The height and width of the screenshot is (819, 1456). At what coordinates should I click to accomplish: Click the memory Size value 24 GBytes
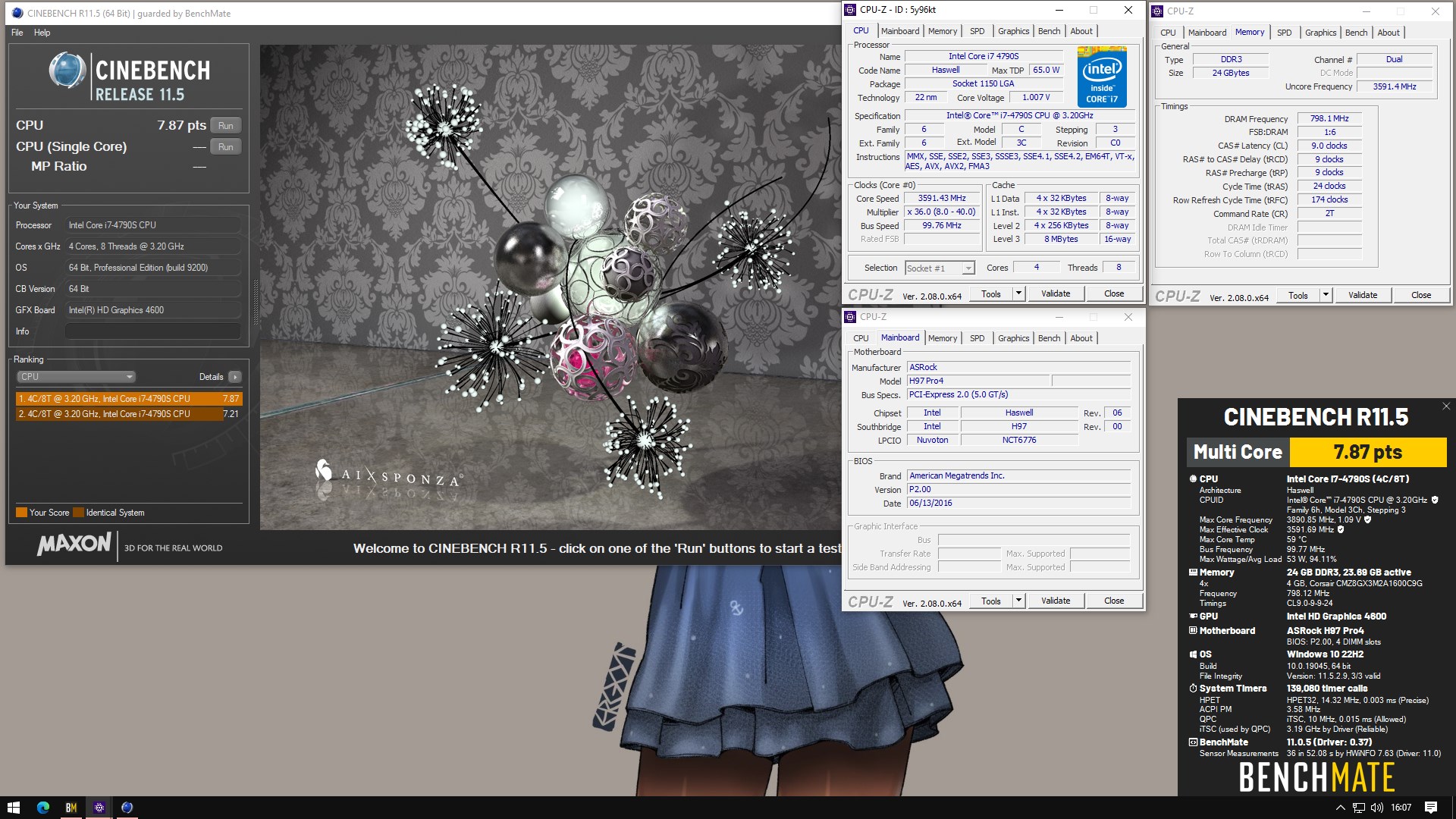point(1230,73)
